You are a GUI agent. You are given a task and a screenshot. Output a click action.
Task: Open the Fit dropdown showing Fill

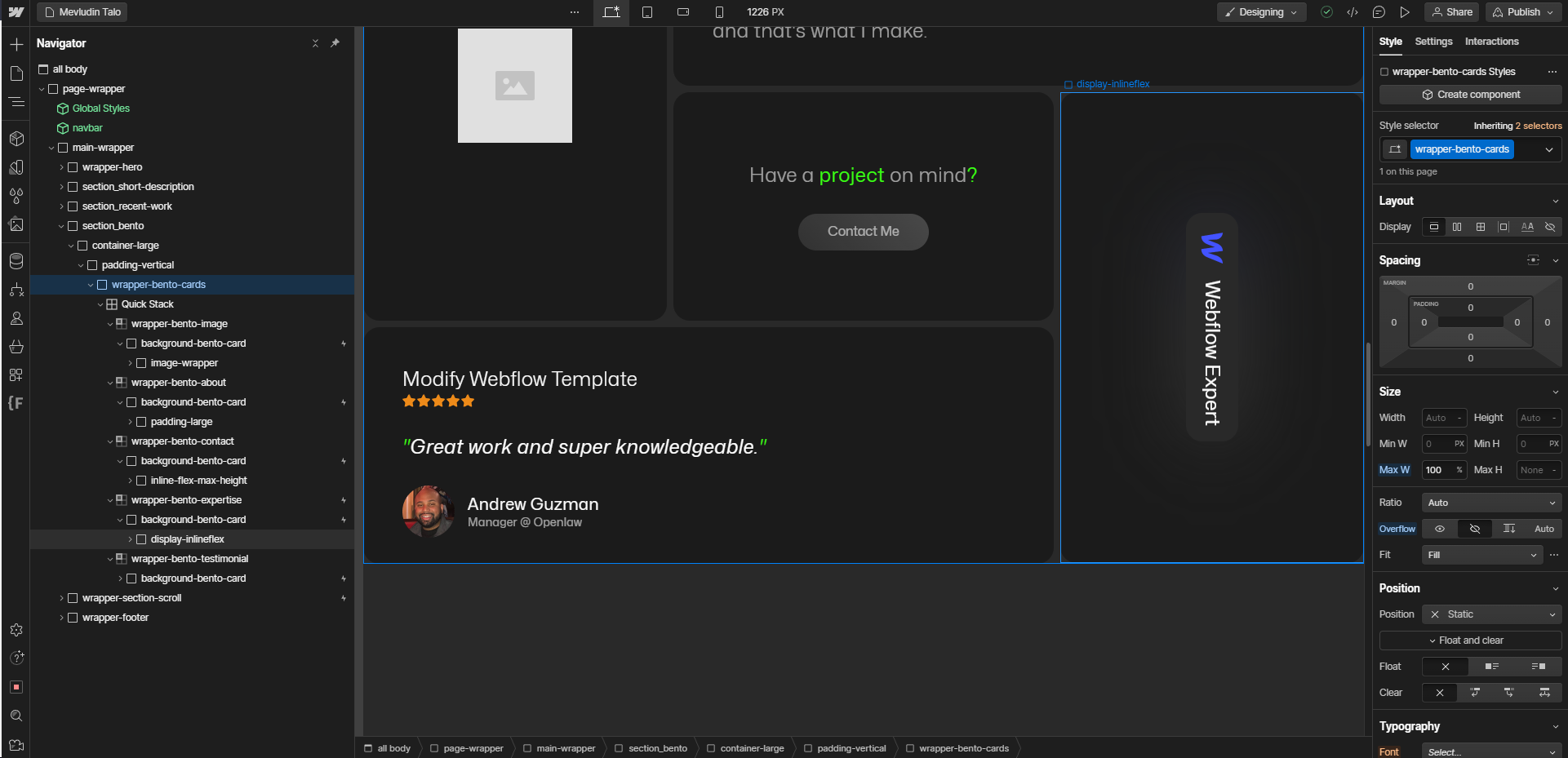pos(1481,555)
